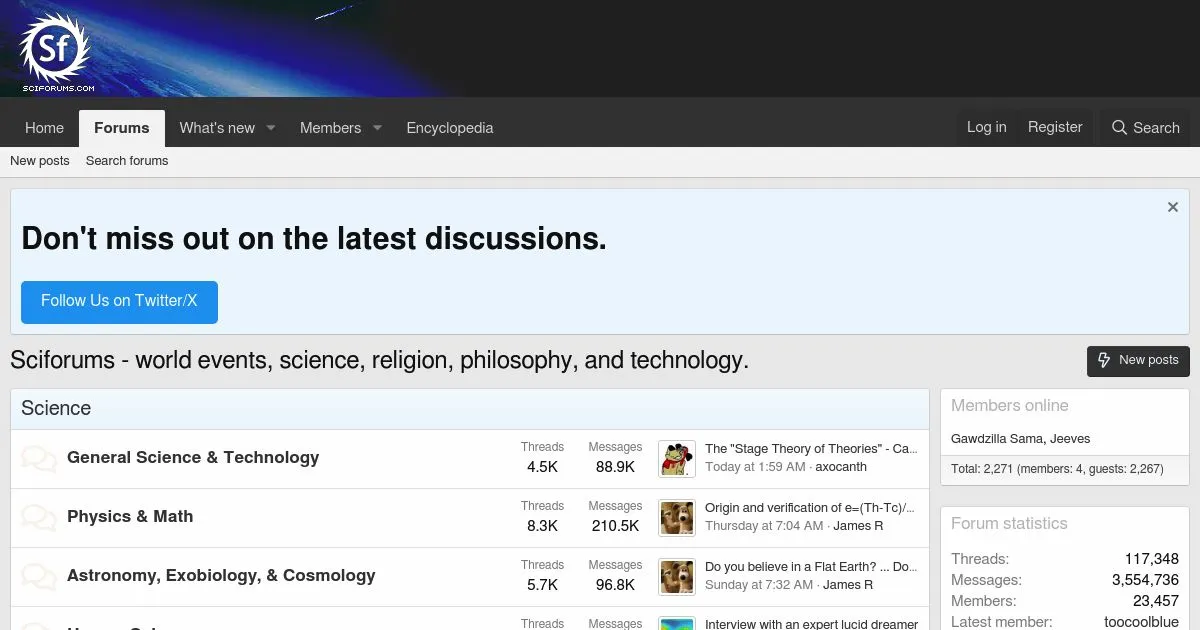The width and height of the screenshot is (1200, 630).
Task: Open the What's new tab
Action: [217, 128]
